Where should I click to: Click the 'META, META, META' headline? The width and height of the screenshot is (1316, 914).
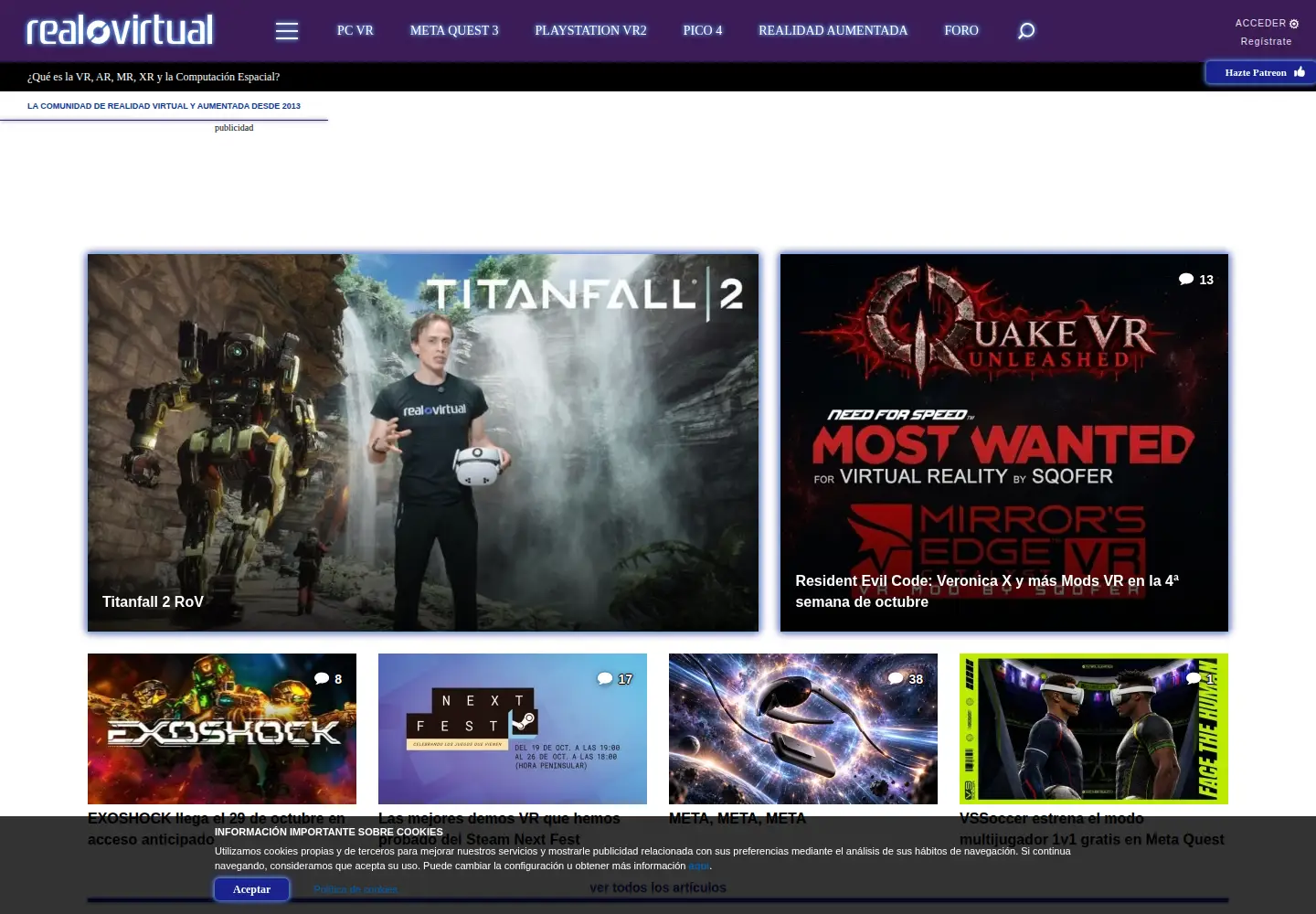click(738, 818)
